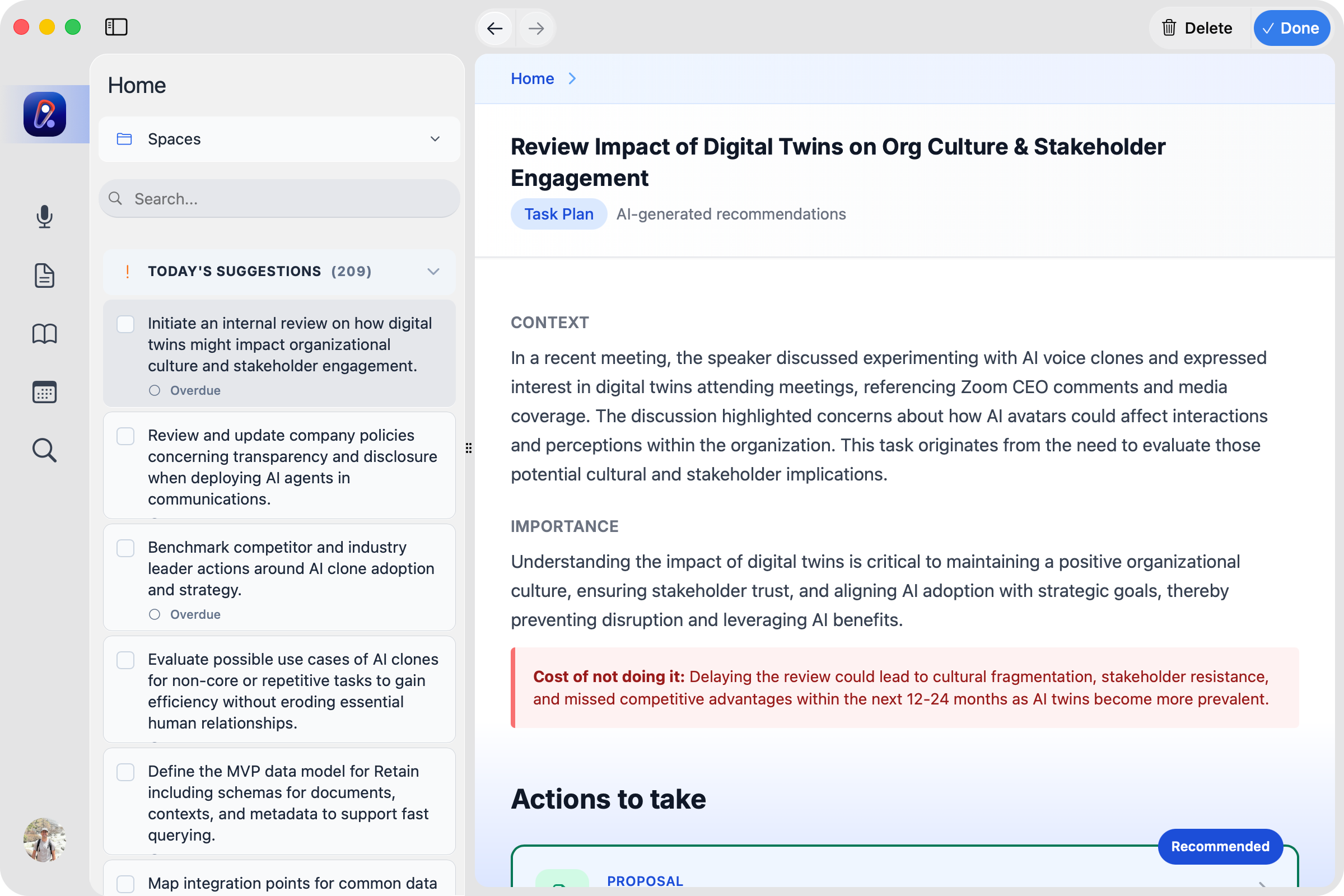This screenshot has height=896, width=1344.
Task: Click the magnifying glass sidebar icon
Action: point(45,450)
